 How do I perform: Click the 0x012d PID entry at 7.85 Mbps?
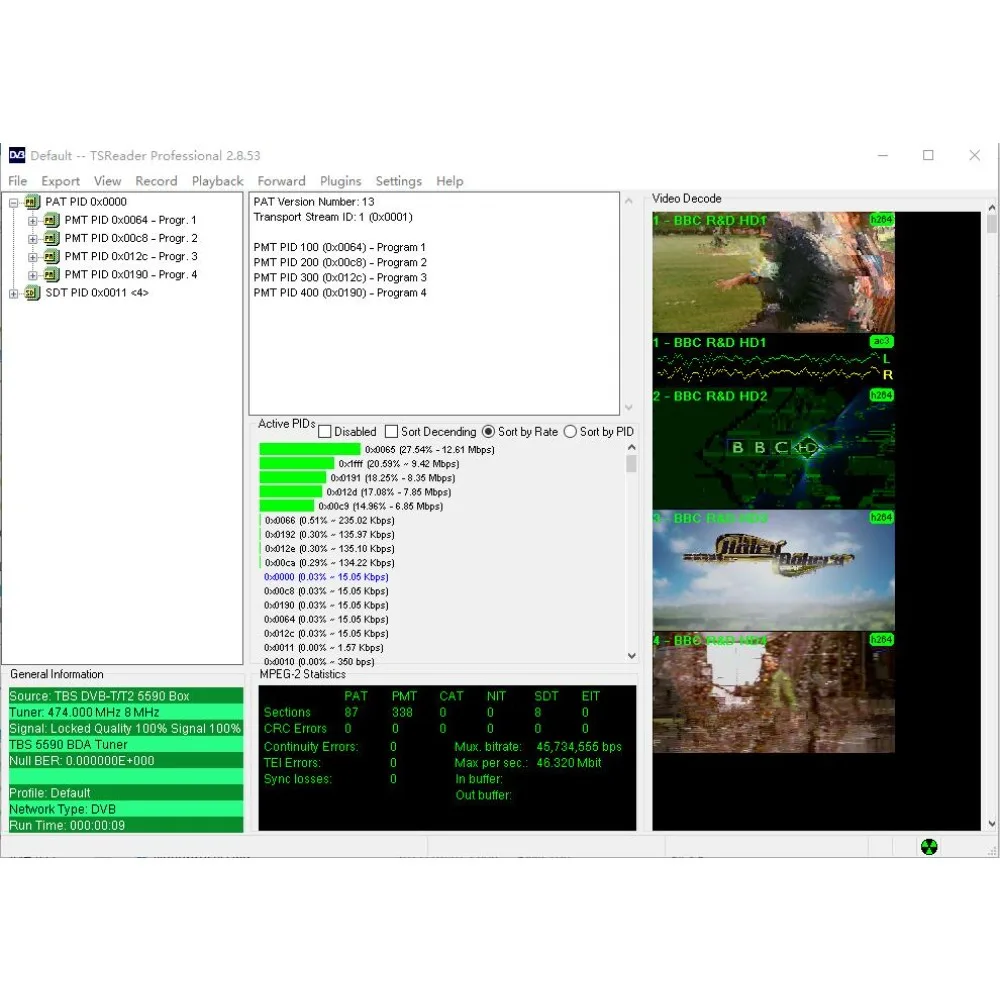[388, 492]
